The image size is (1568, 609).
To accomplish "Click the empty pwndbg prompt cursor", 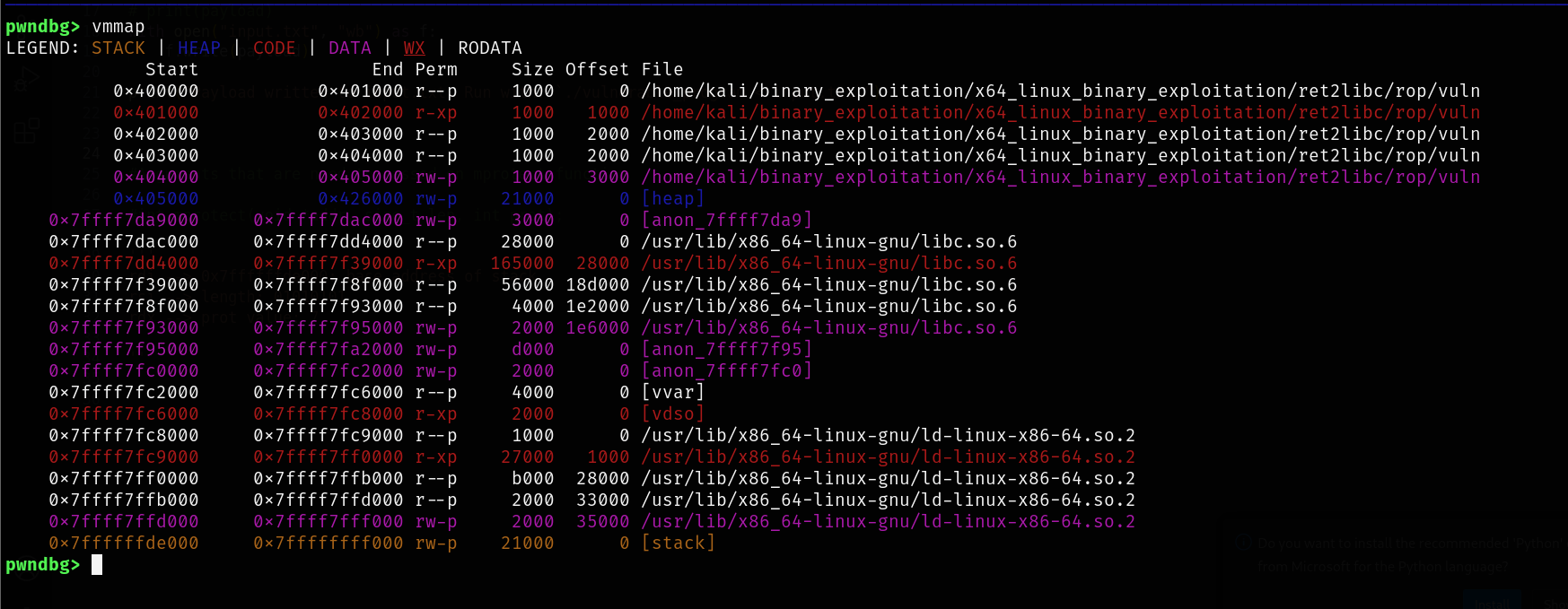I will pyautogui.click(x=97, y=564).
